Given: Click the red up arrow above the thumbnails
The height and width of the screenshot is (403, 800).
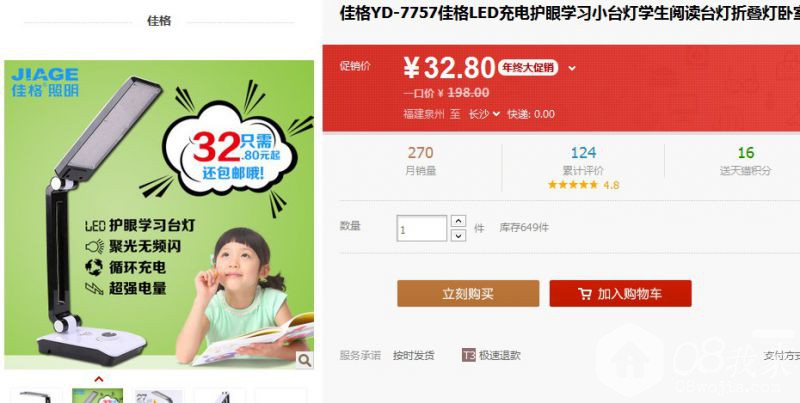Looking at the screenshot, I should (99, 379).
